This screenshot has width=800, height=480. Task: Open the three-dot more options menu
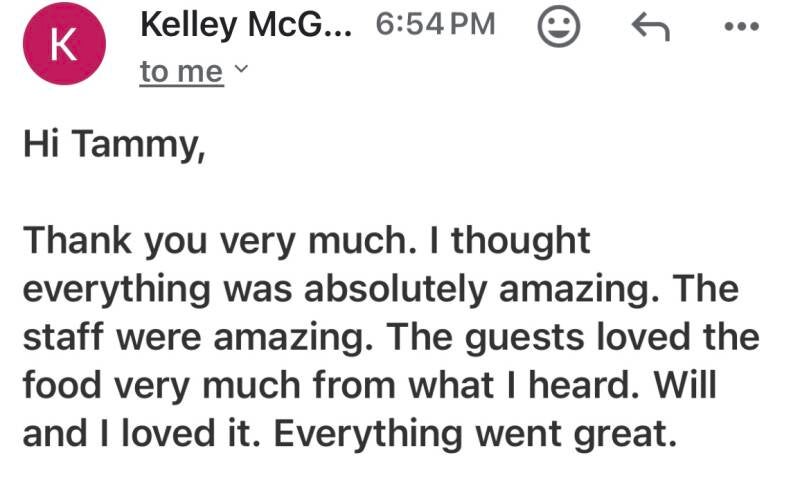[743, 29]
